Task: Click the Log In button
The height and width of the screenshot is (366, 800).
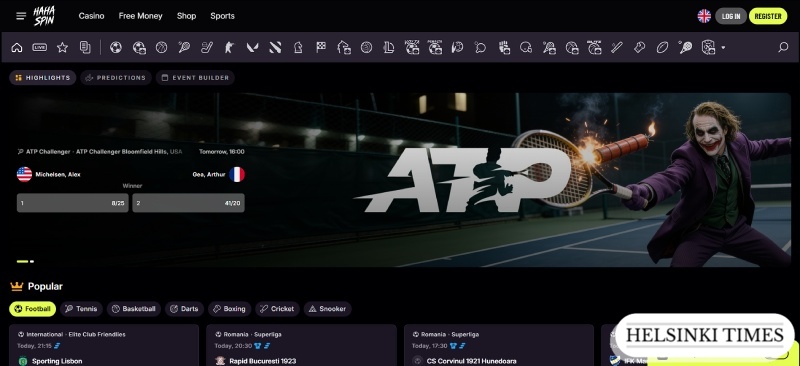Action: point(731,16)
